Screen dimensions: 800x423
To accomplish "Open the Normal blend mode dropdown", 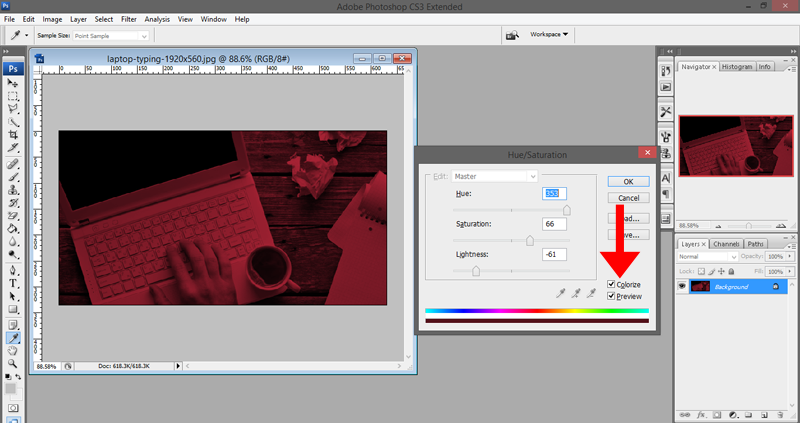I will pyautogui.click(x=707, y=256).
